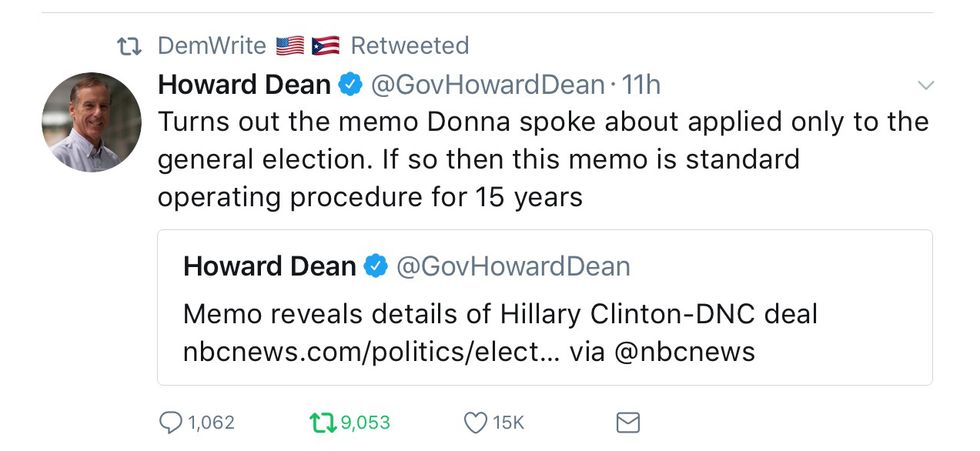Viewport: 980px width, 451px height.
Task: Like the tweet with heart icon
Action: tap(476, 423)
